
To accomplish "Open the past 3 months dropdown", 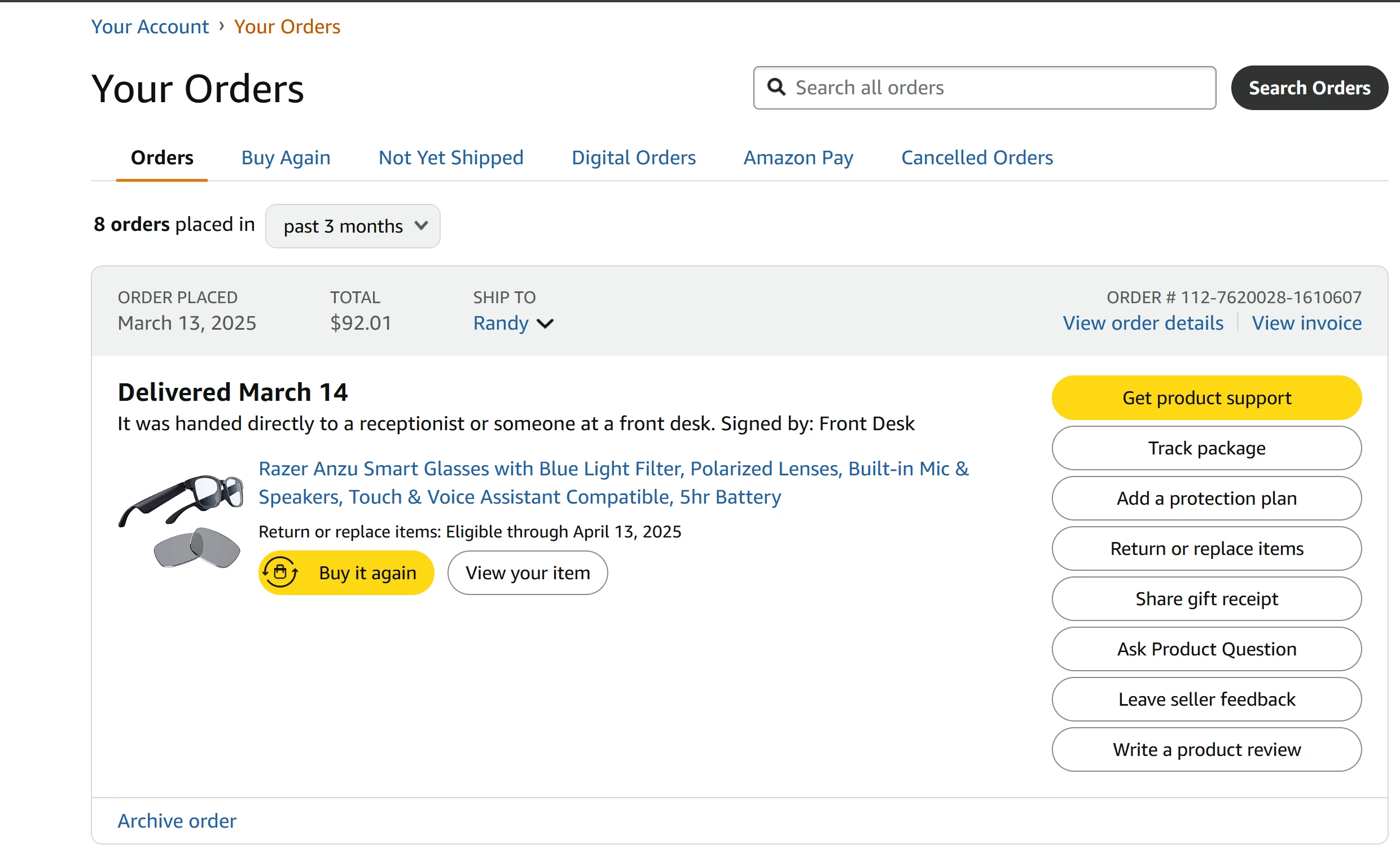I will coord(352,226).
